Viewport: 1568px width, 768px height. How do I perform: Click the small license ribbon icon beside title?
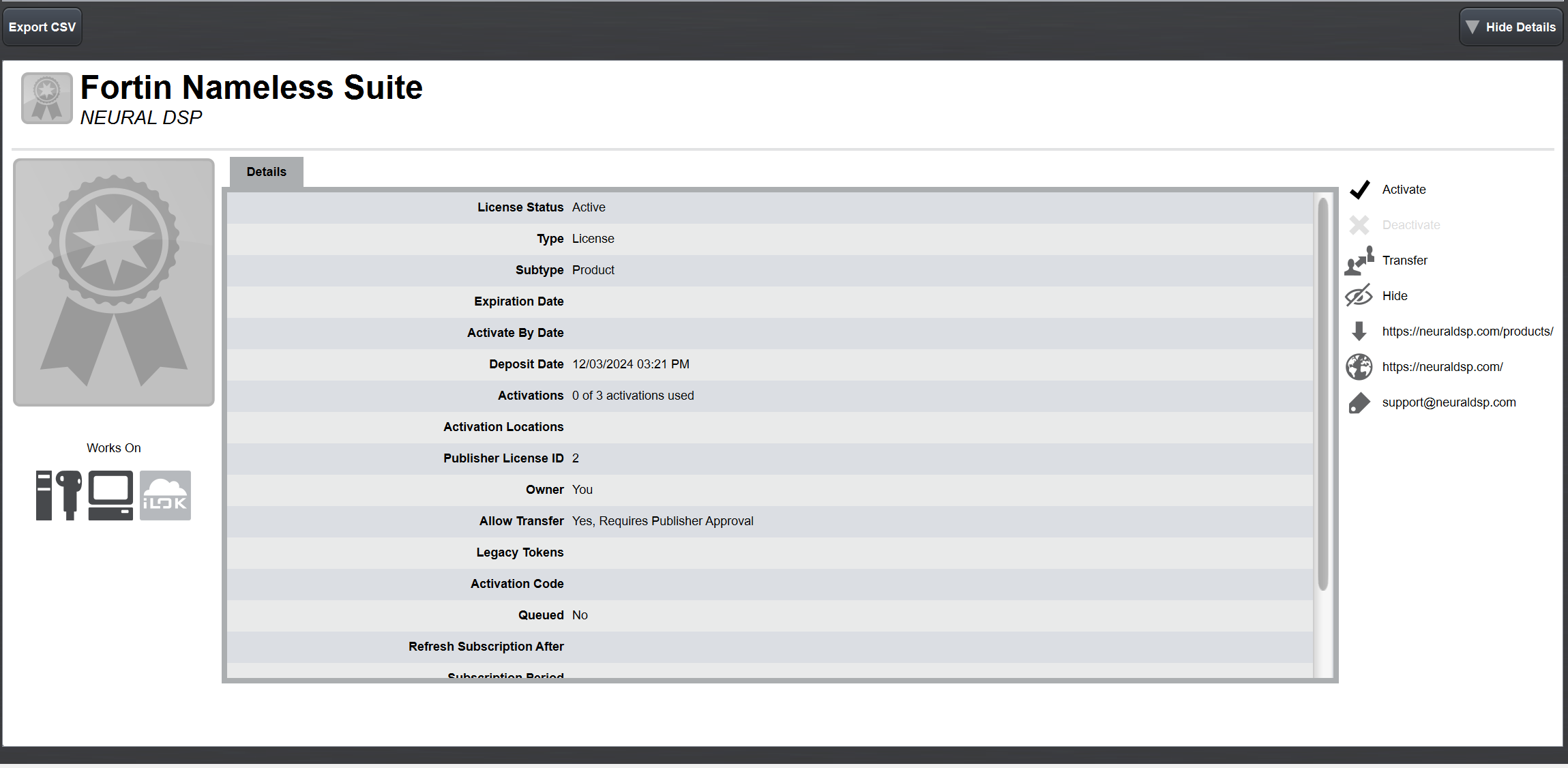(x=46, y=98)
